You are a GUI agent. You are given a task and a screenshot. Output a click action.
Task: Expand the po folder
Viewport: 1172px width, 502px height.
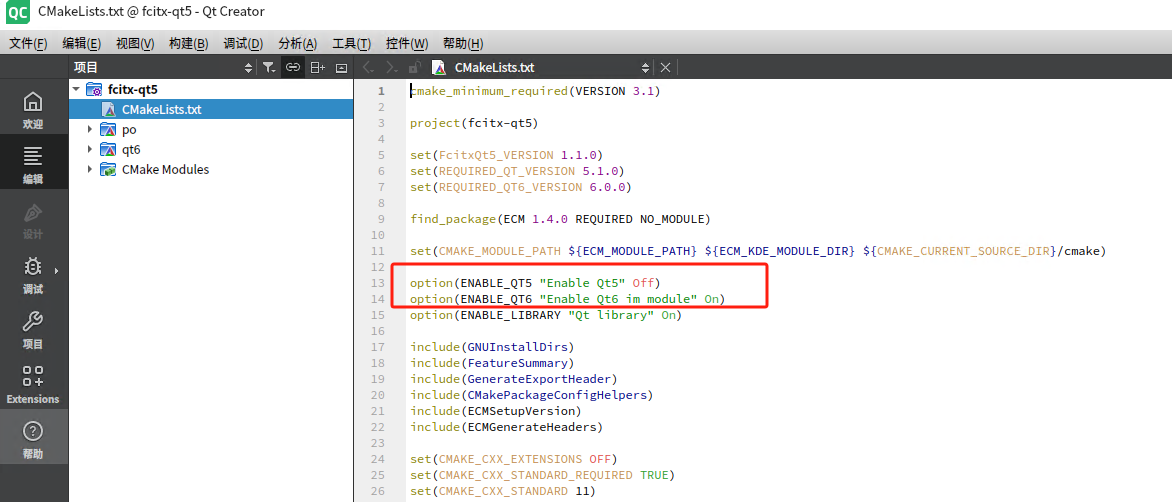pyautogui.click(x=91, y=129)
